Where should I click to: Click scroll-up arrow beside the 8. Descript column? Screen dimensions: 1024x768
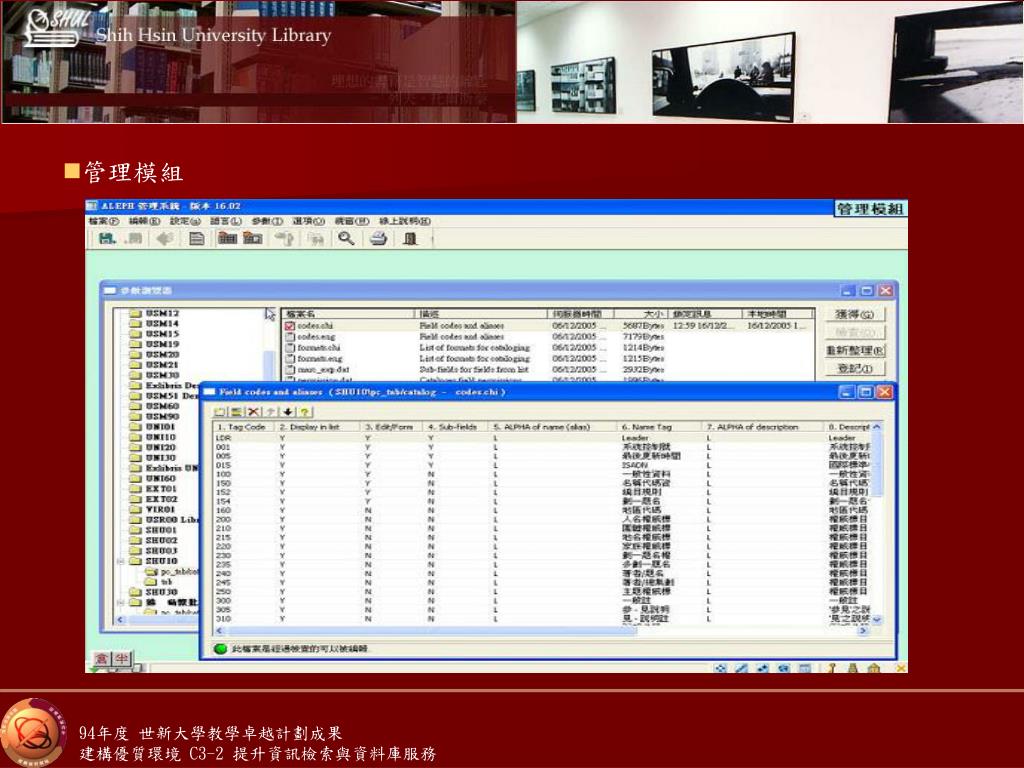(876, 426)
